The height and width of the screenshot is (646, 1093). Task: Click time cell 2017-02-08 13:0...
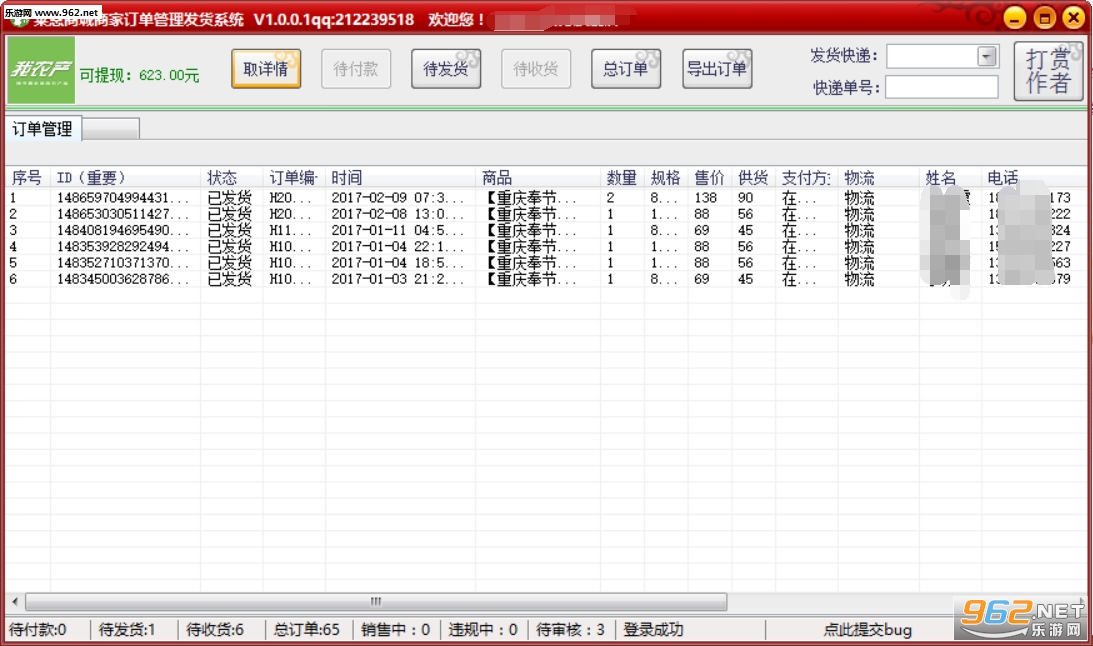pos(397,214)
